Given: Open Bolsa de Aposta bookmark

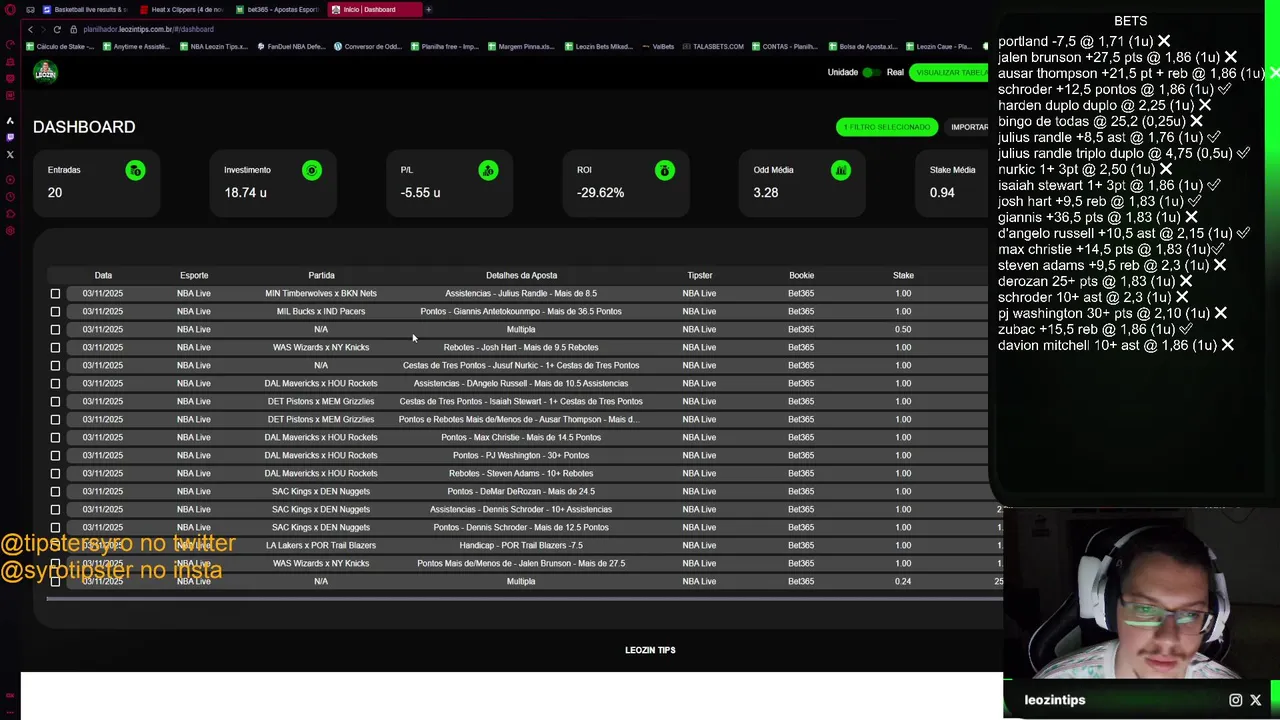Looking at the screenshot, I should pyautogui.click(x=863, y=46).
